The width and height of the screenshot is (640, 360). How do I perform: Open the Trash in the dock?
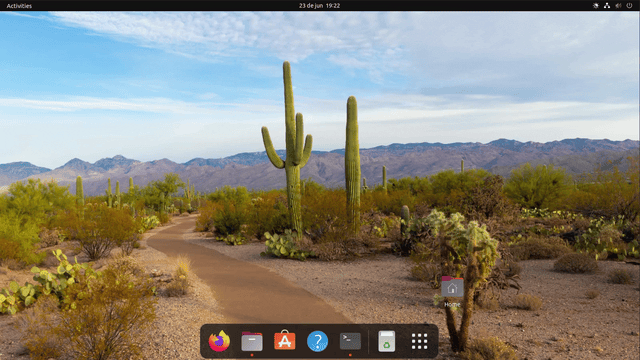[x=386, y=341]
